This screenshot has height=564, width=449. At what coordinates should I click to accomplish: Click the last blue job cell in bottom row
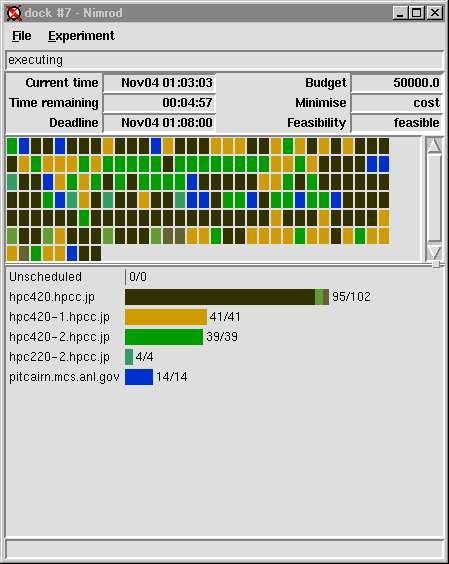tap(72, 253)
